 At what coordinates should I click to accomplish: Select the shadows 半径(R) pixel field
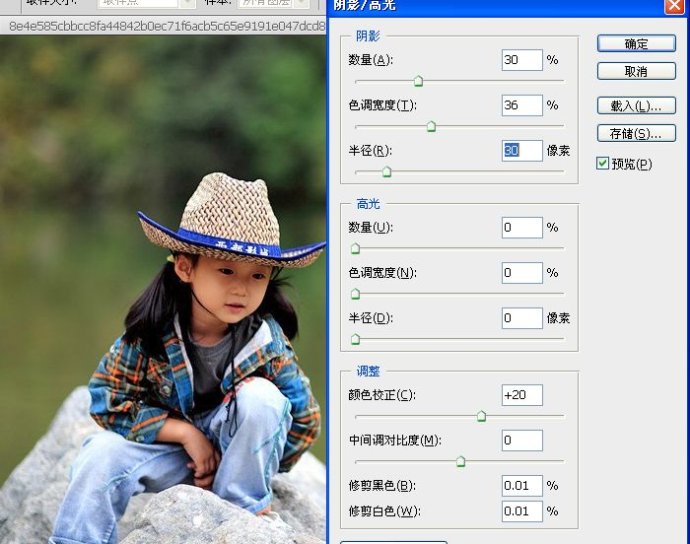coord(522,151)
